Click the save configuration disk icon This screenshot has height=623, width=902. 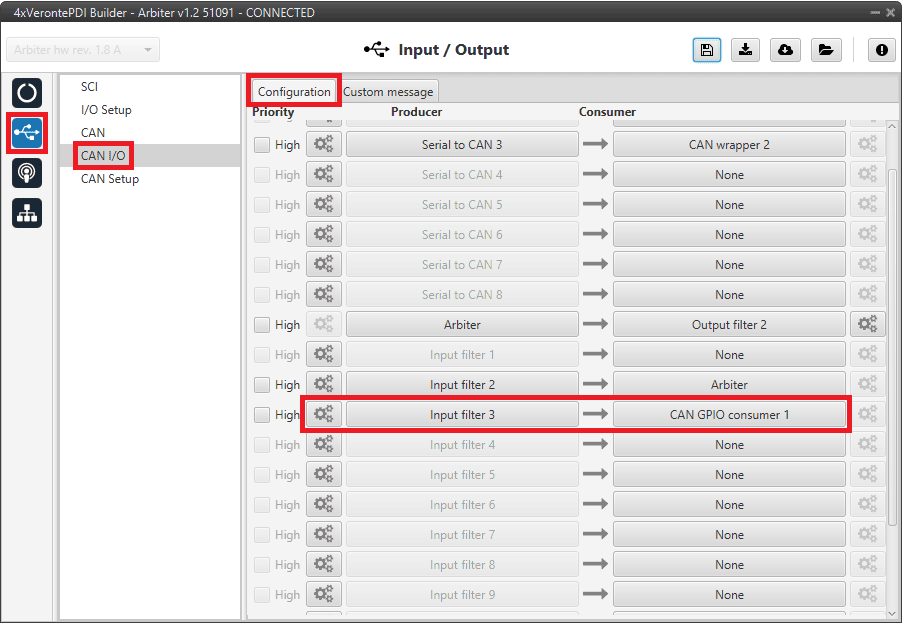(707, 50)
